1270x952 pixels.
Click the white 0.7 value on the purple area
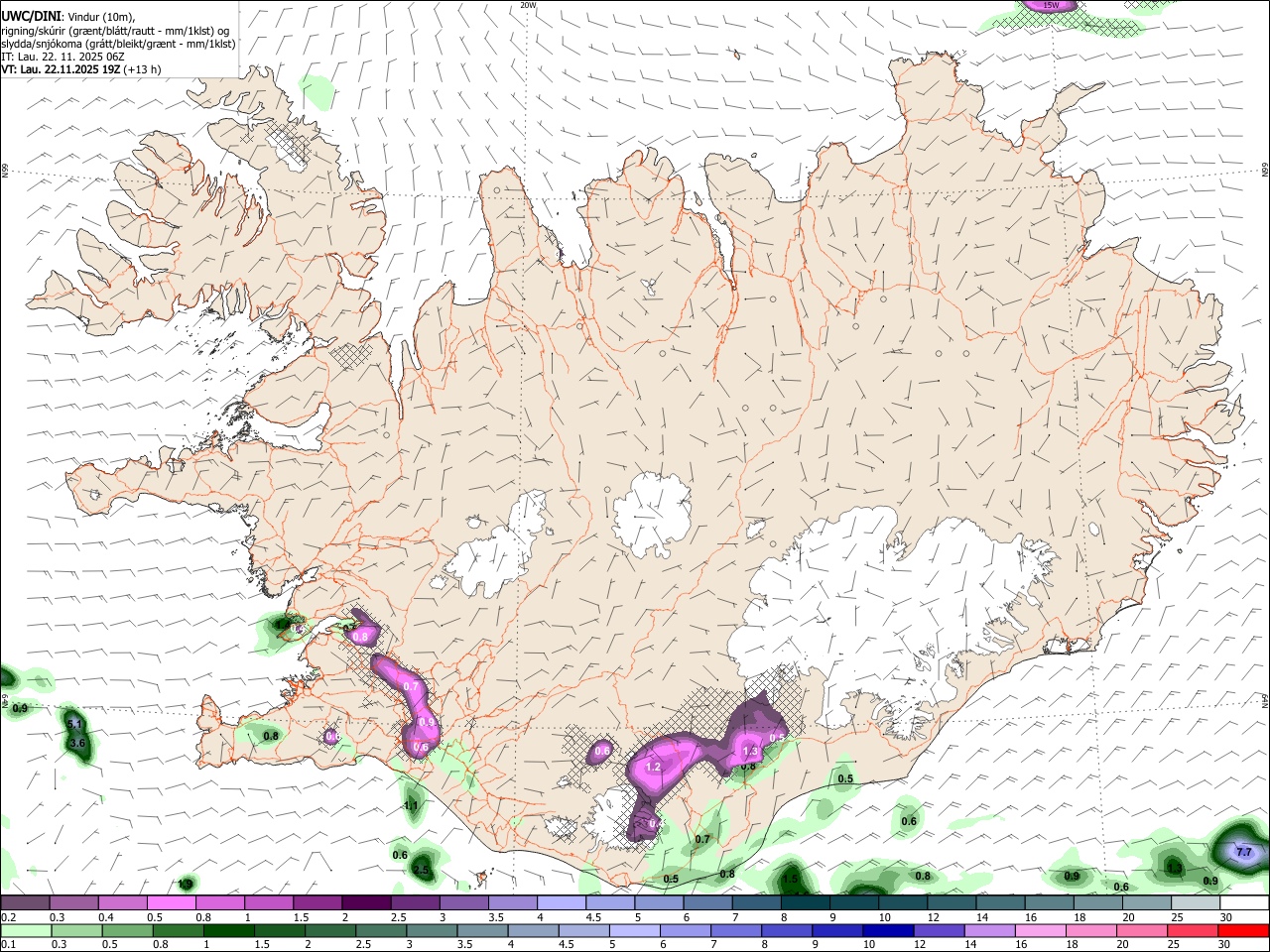coord(412,686)
